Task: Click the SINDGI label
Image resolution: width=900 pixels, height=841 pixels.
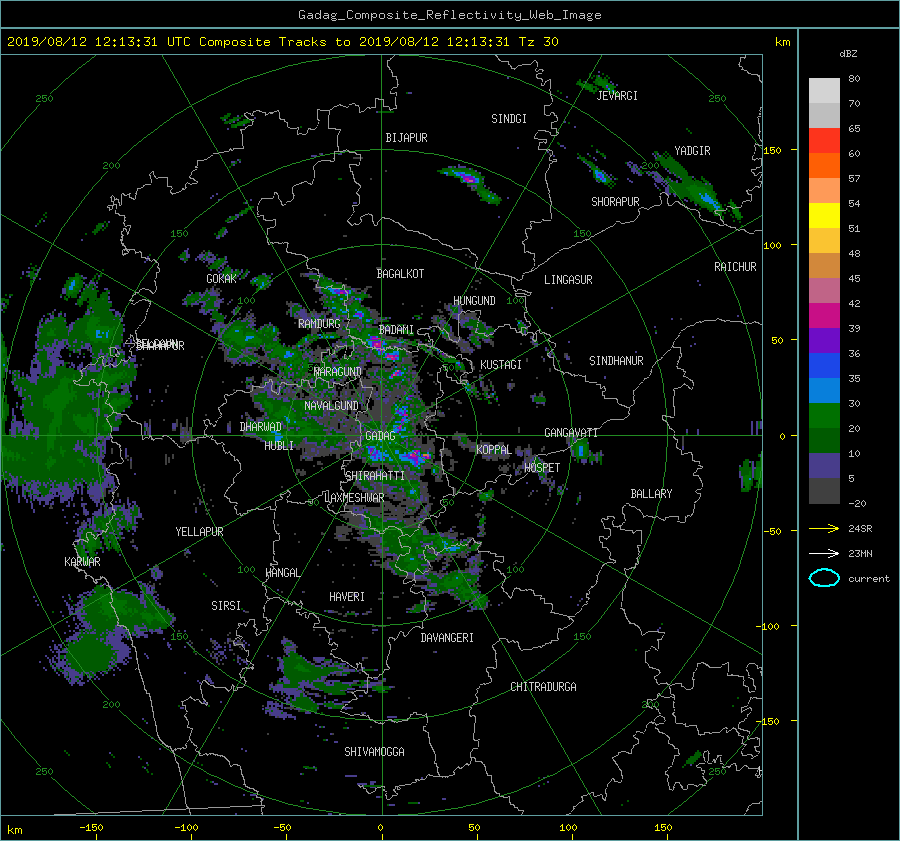Action: pyautogui.click(x=509, y=119)
